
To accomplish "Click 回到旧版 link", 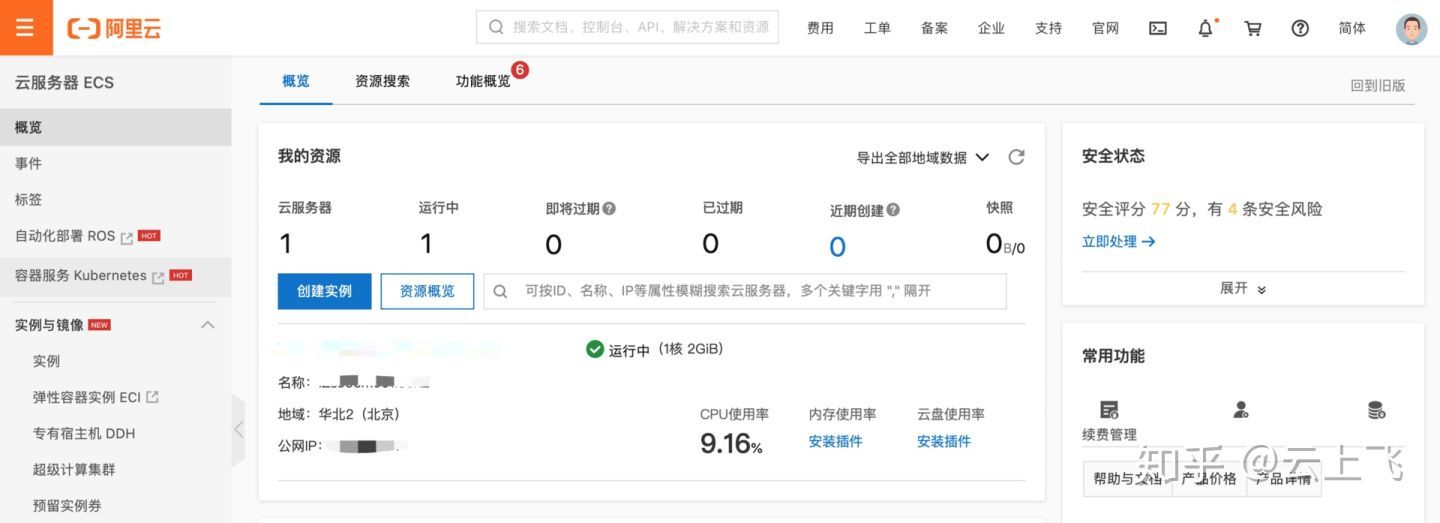I will [x=1378, y=85].
